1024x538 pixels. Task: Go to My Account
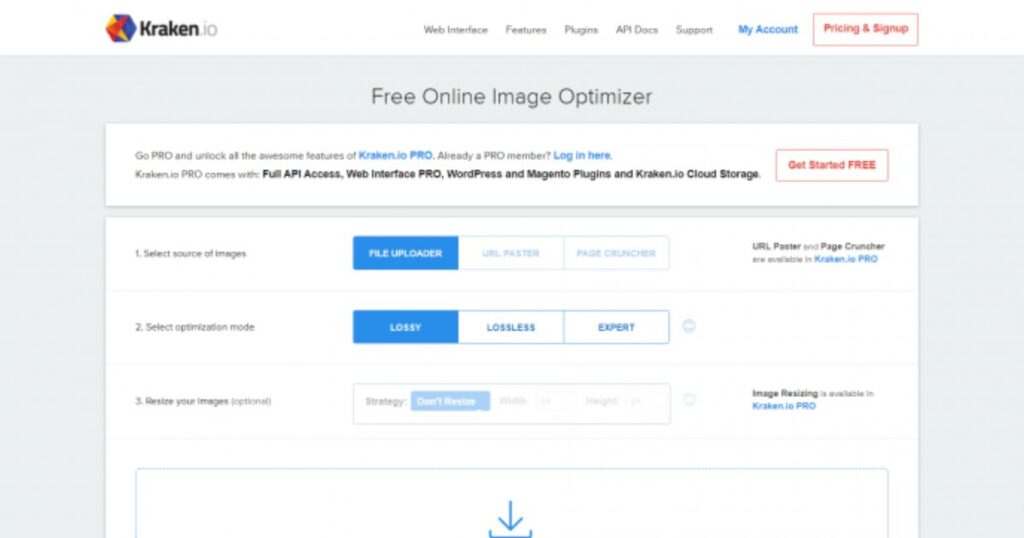pyautogui.click(x=768, y=29)
